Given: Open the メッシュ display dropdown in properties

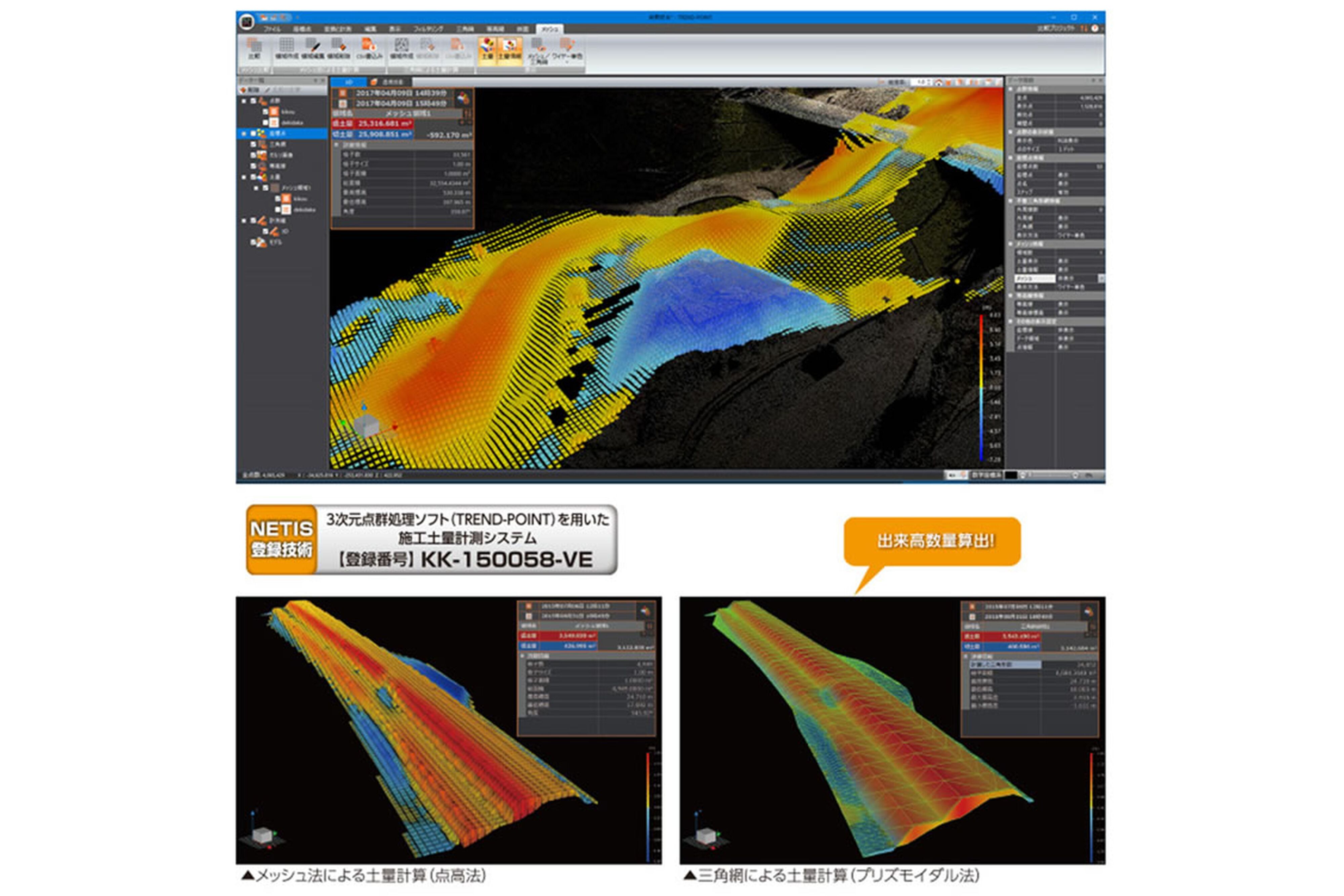Looking at the screenshot, I should click(1101, 278).
